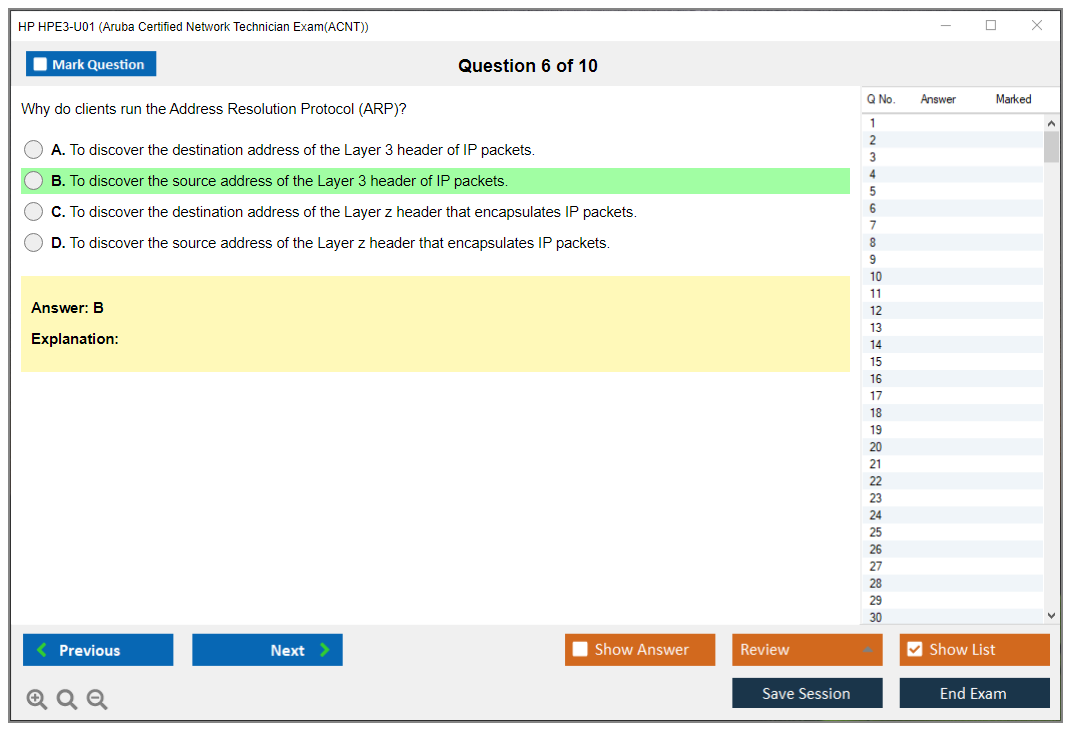
Task: Maximize the exam window
Action: (991, 26)
